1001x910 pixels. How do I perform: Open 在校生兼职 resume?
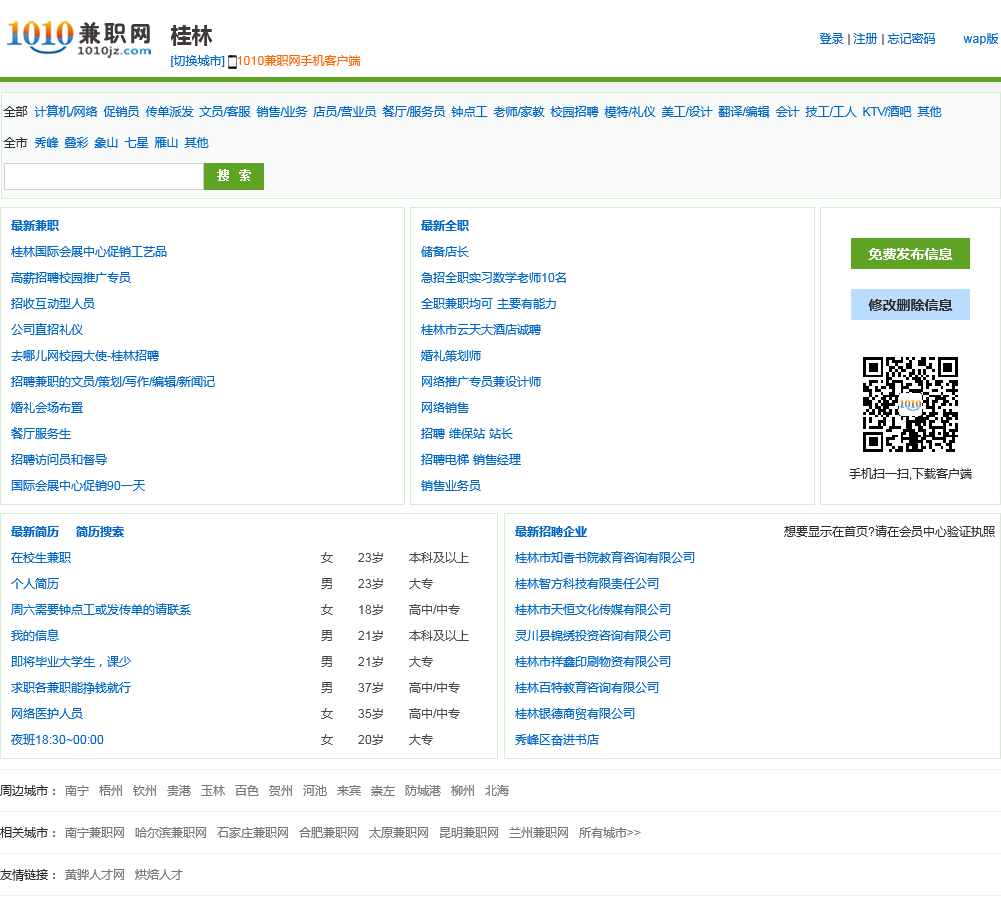click(41, 557)
